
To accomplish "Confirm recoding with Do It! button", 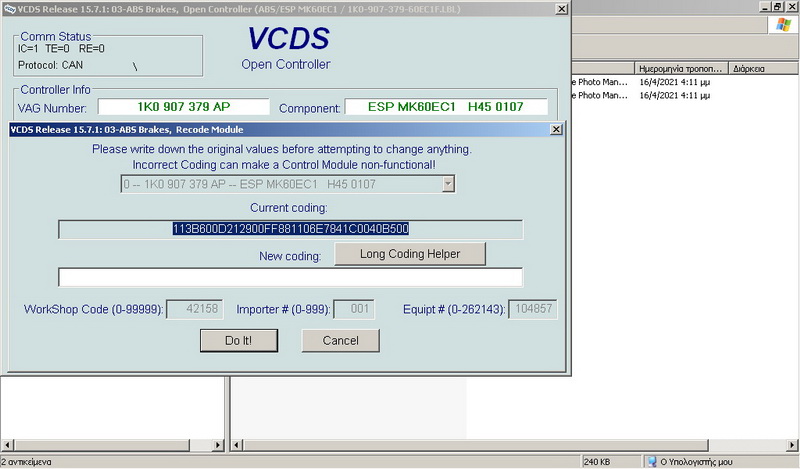I will coord(239,340).
